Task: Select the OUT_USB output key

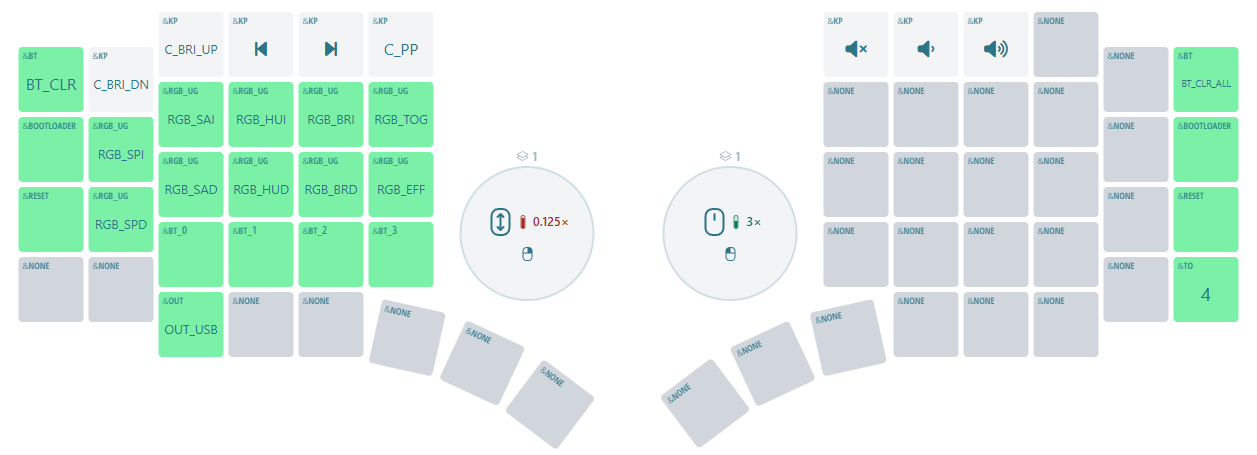Action: pyautogui.click(x=191, y=324)
